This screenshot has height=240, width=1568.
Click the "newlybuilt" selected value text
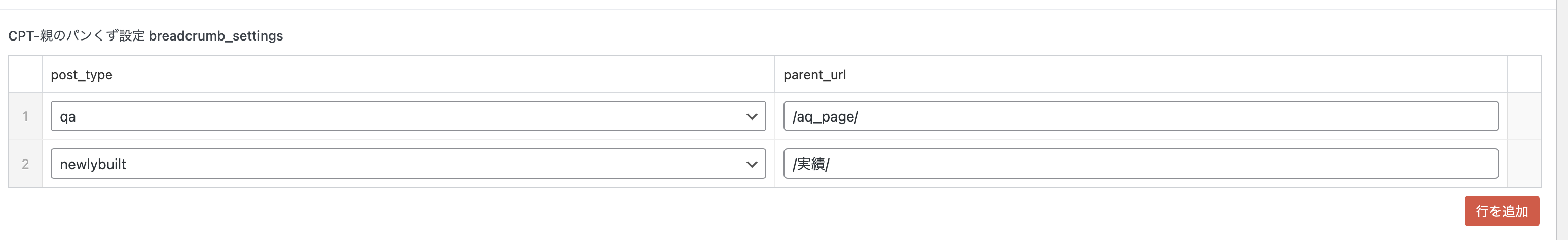tap(93, 164)
